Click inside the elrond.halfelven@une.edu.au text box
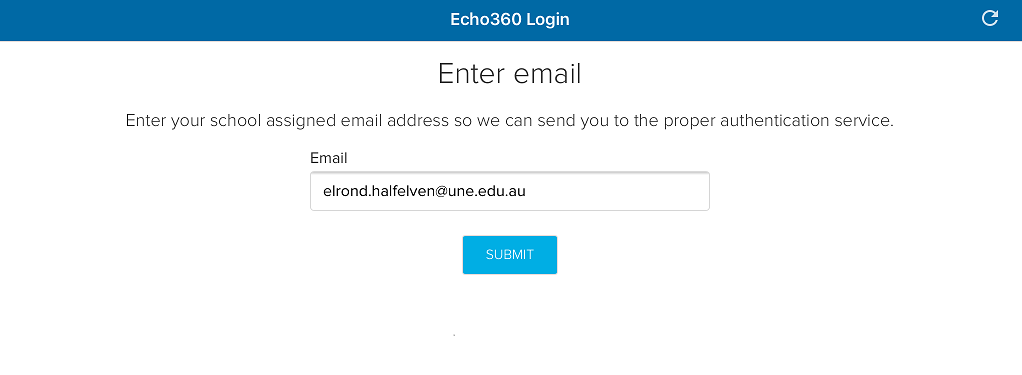The height and width of the screenshot is (375, 1022). 510,191
